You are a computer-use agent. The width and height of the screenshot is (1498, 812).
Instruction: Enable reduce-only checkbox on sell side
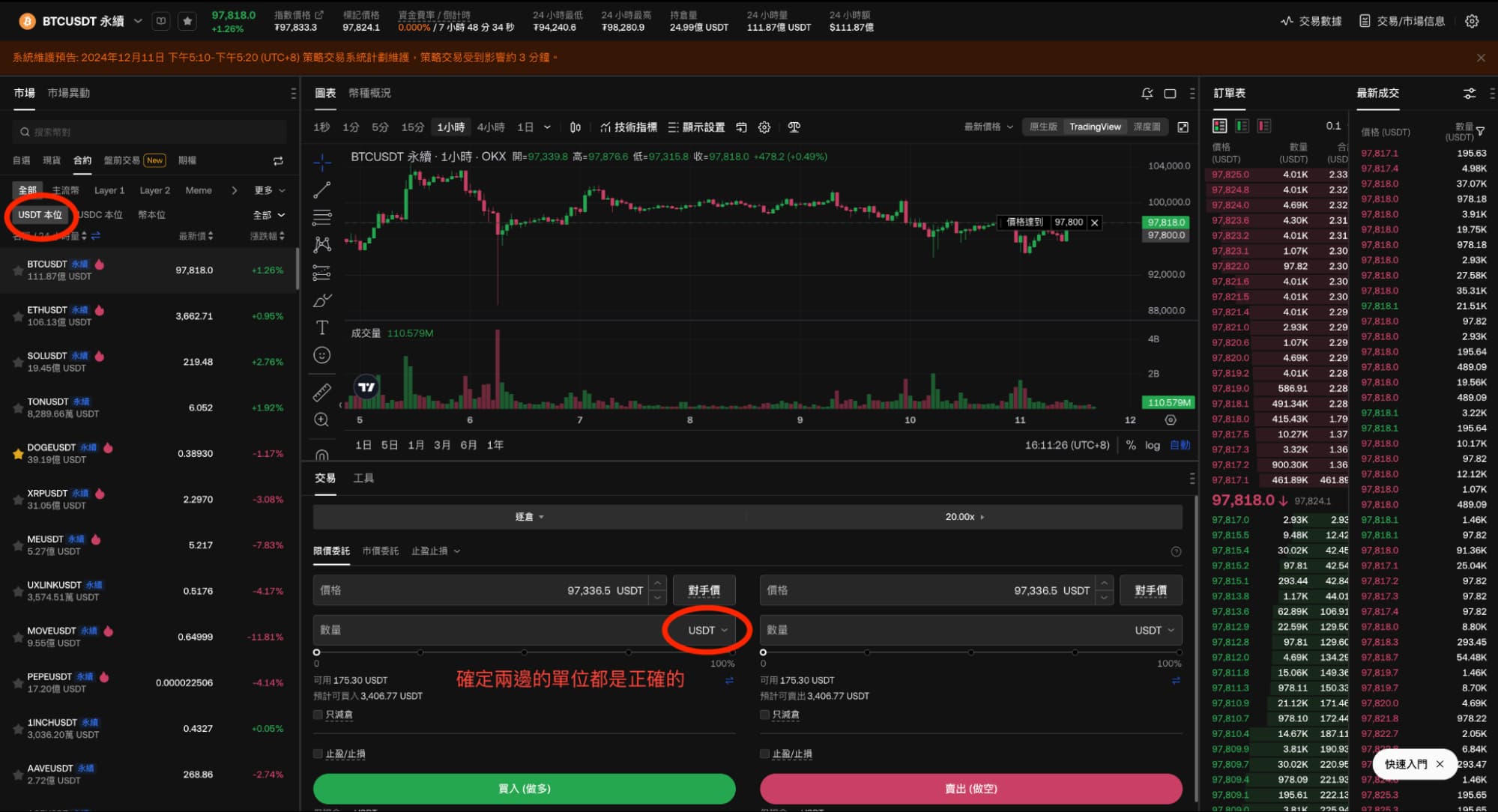[x=764, y=715]
